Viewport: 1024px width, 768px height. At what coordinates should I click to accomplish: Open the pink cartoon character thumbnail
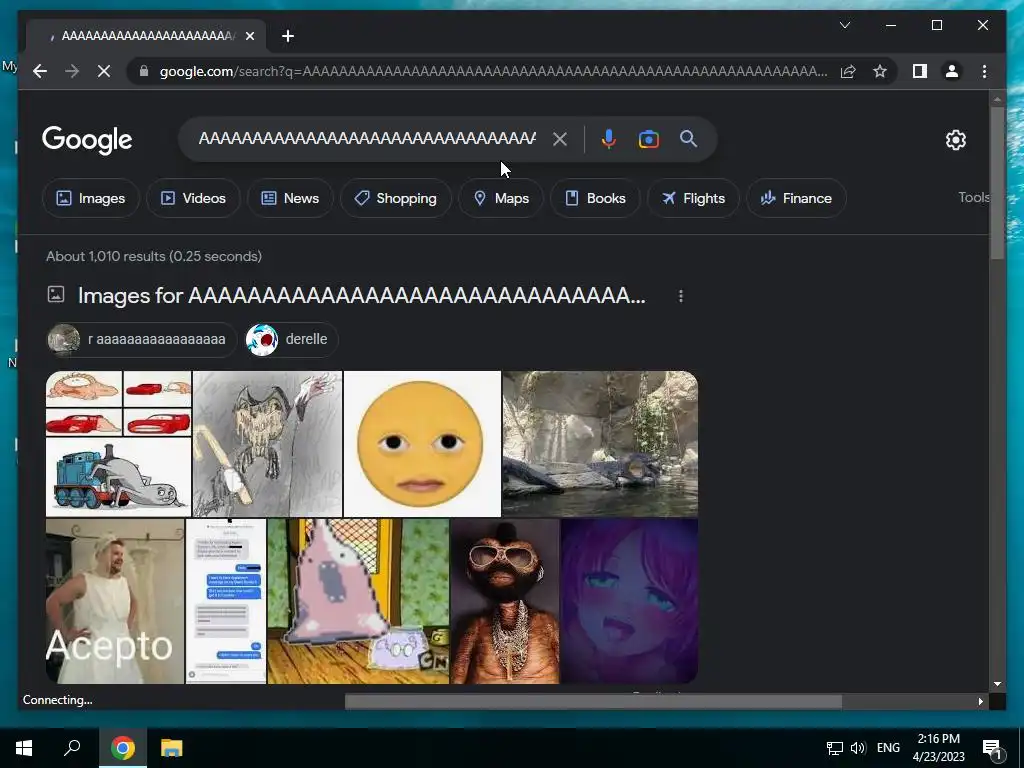(x=358, y=601)
